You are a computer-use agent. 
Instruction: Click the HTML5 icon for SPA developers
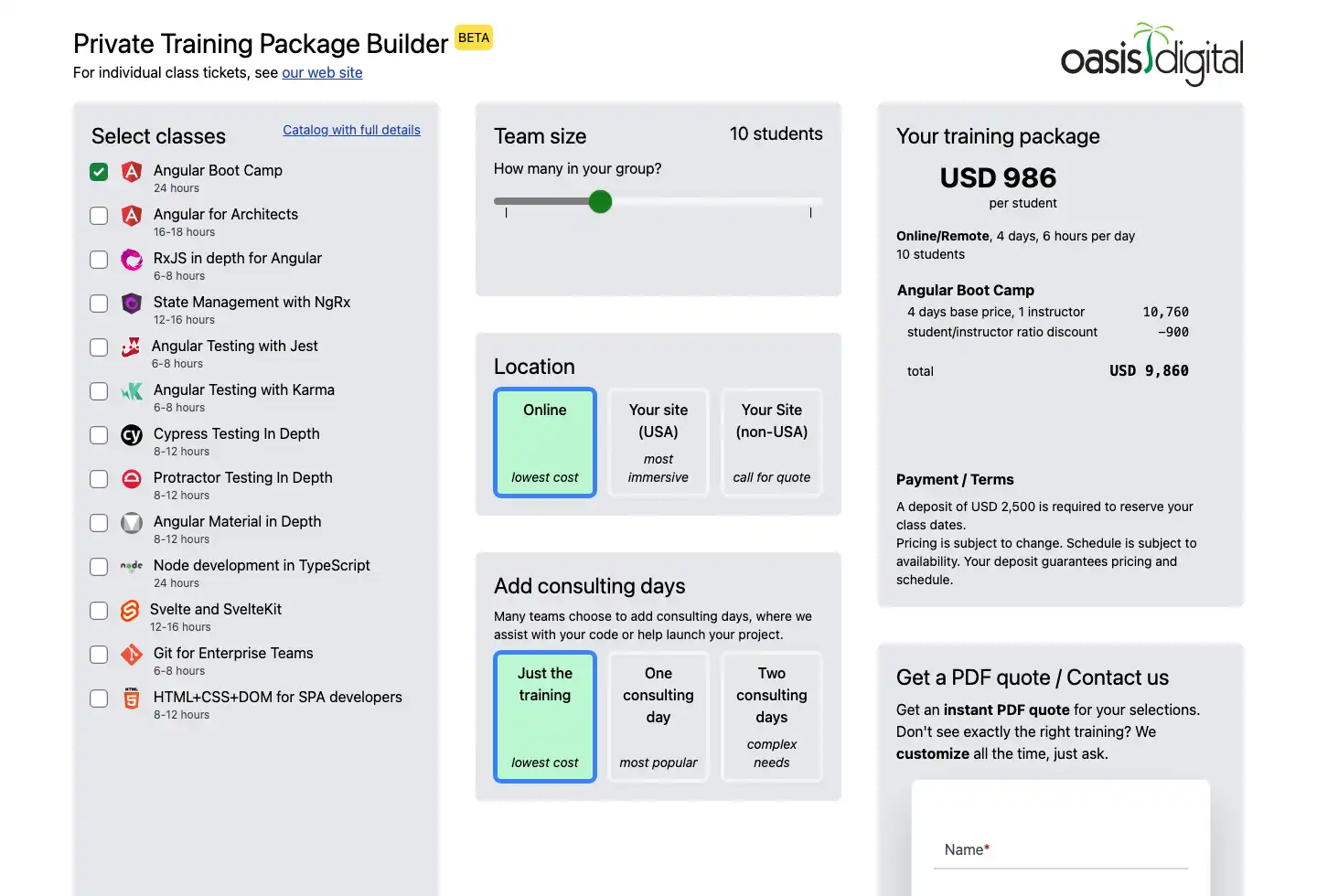pos(132,698)
